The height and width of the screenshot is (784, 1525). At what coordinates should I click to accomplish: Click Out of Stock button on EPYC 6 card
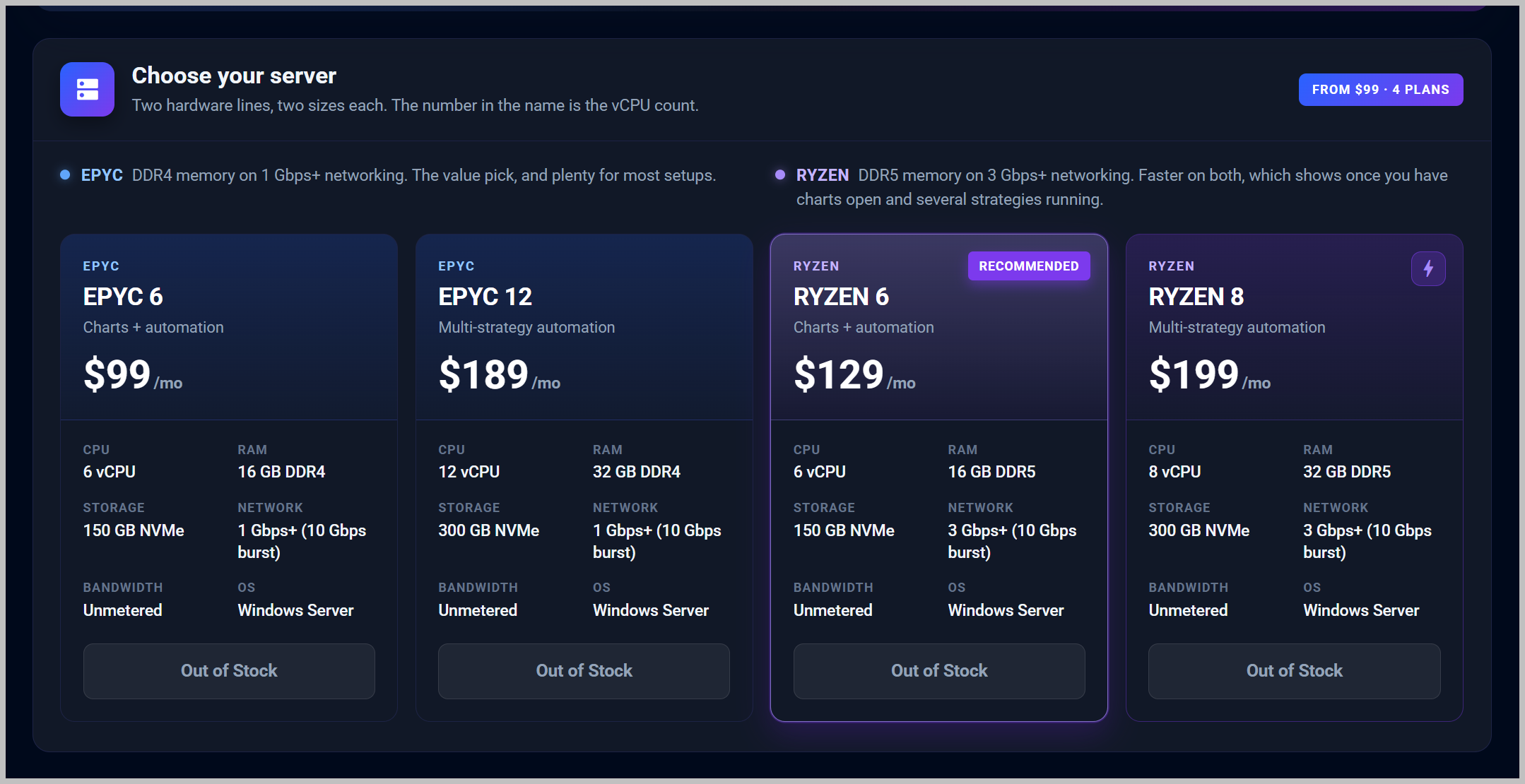229,671
